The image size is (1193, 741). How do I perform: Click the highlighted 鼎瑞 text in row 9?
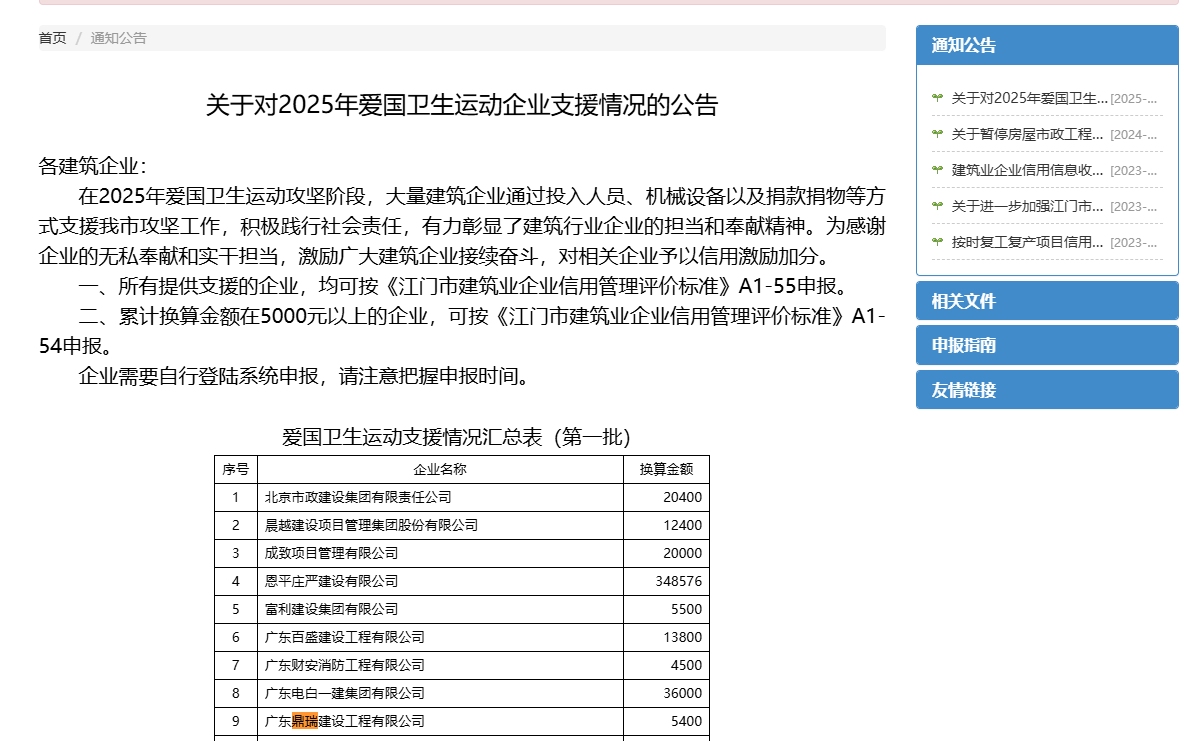(304, 721)
